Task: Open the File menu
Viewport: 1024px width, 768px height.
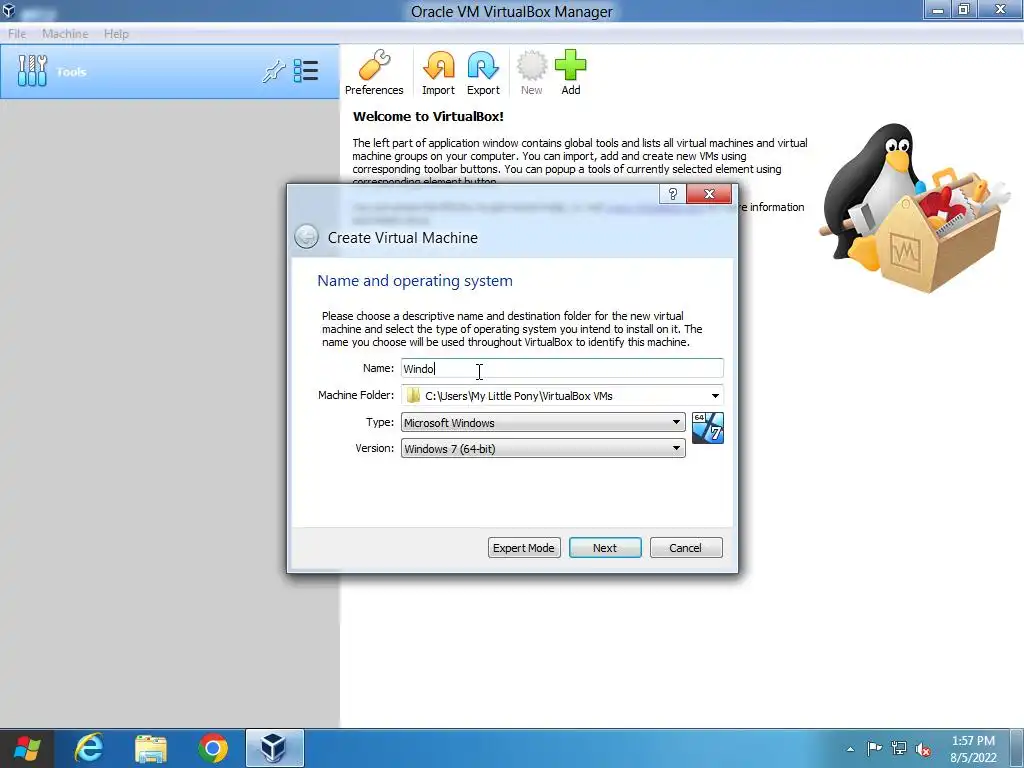Action: (17, 33)
